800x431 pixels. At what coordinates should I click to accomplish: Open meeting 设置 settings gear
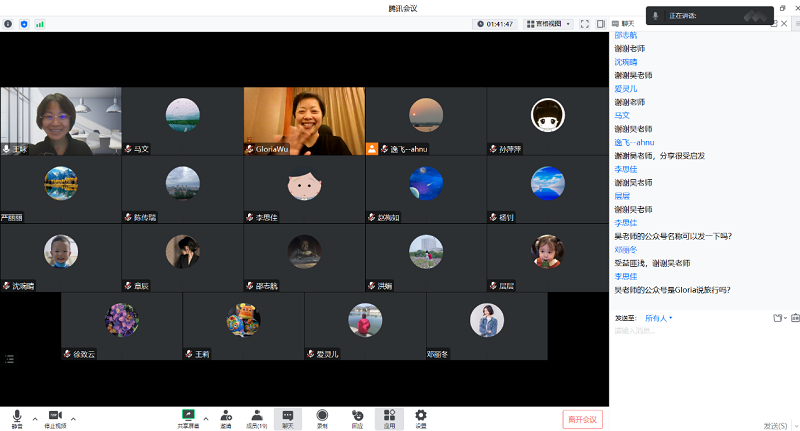421,417
